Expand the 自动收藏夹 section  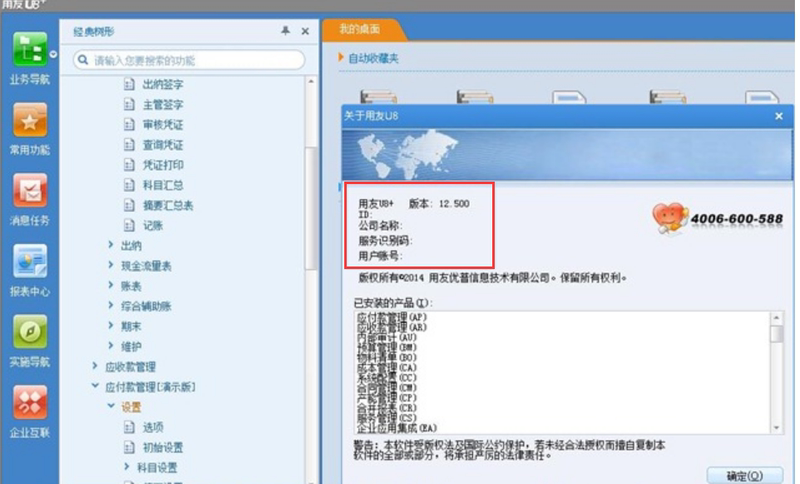pyautogui.click(x=341, y=58)
